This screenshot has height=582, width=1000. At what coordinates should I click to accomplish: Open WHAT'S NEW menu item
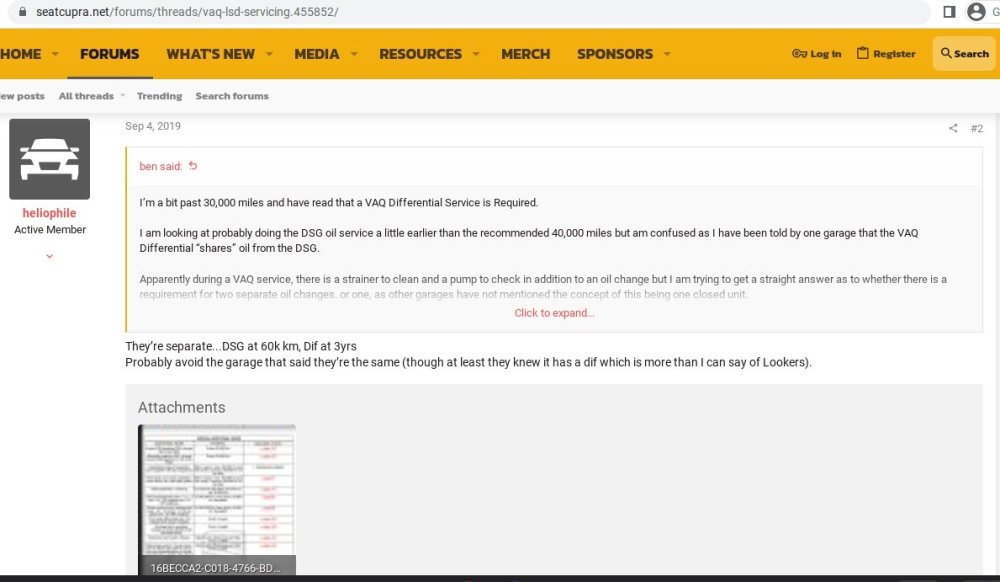tap(210, 54)
